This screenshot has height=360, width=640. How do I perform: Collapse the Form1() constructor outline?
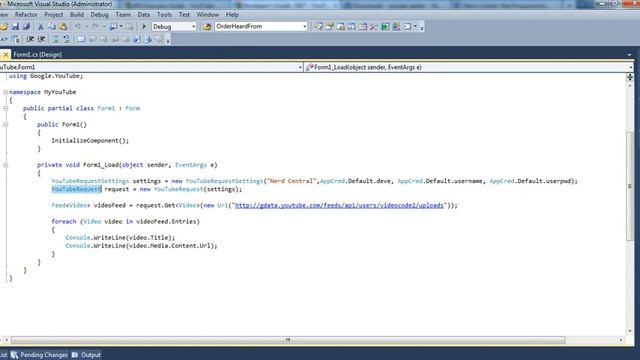coord(5,124)
